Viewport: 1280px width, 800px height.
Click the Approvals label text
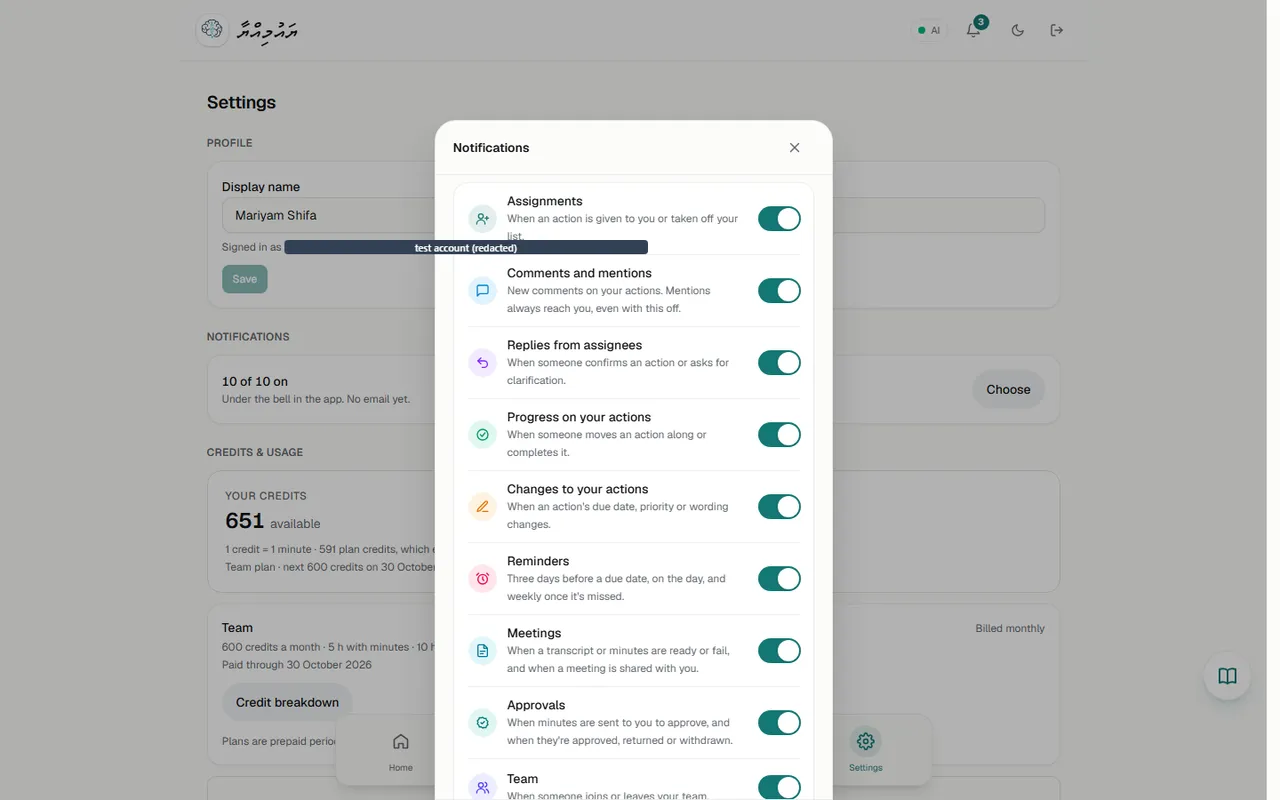536,705
